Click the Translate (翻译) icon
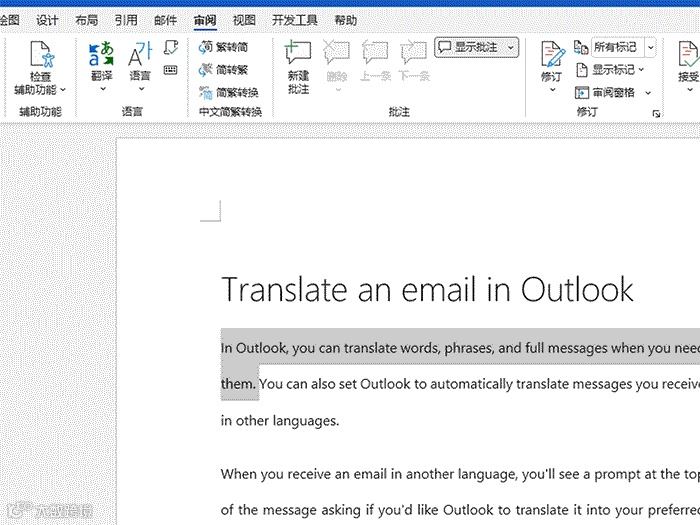The height and width of the screenshot is (525, 700). tap(101, 55)
